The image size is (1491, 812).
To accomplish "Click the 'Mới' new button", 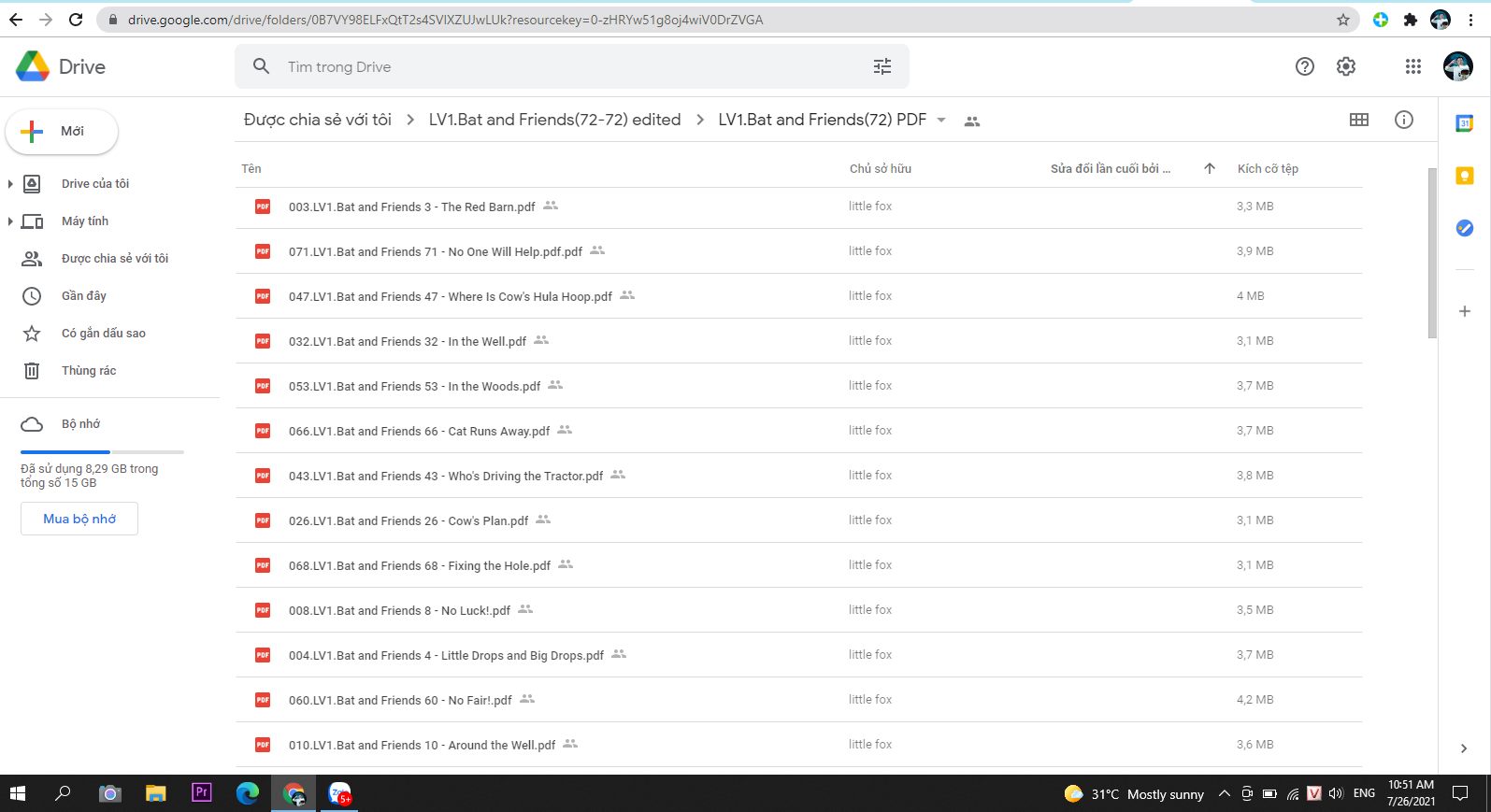I will pyautogui.click(x=62, y=132).
